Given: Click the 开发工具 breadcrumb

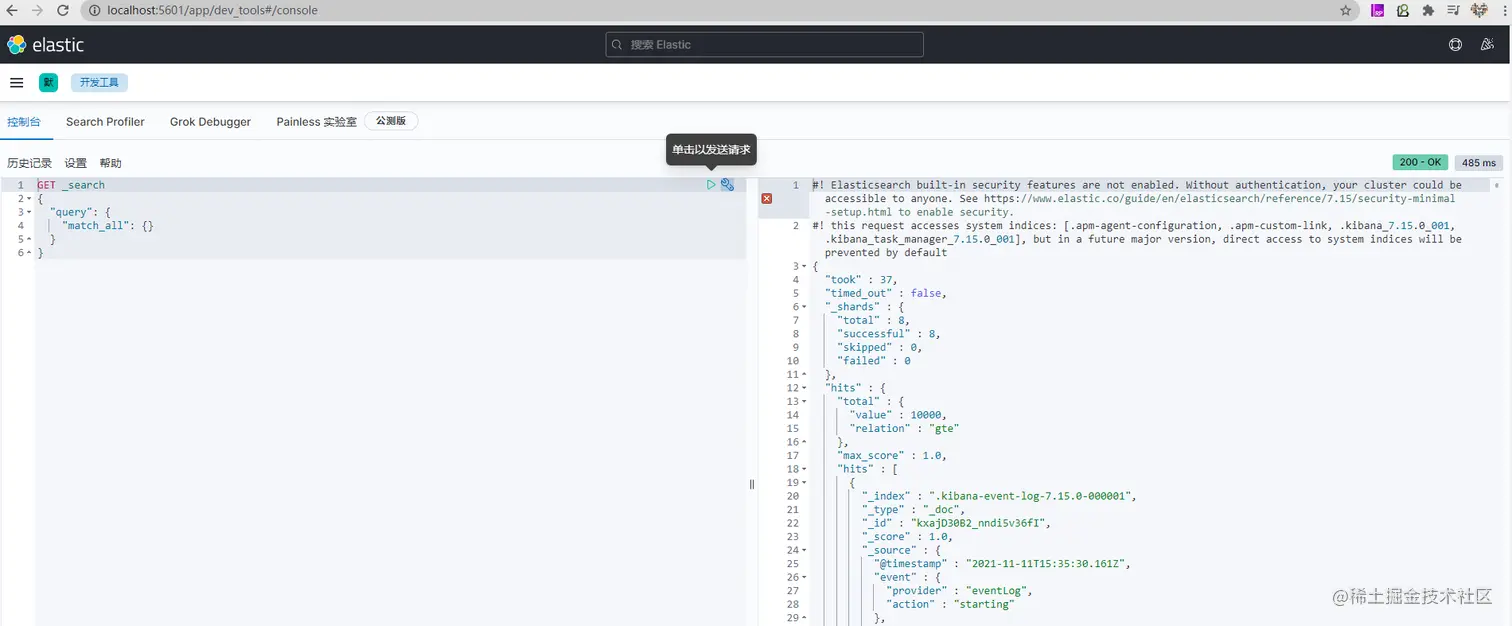Looking at the screenshot, I should coord(99,83).
